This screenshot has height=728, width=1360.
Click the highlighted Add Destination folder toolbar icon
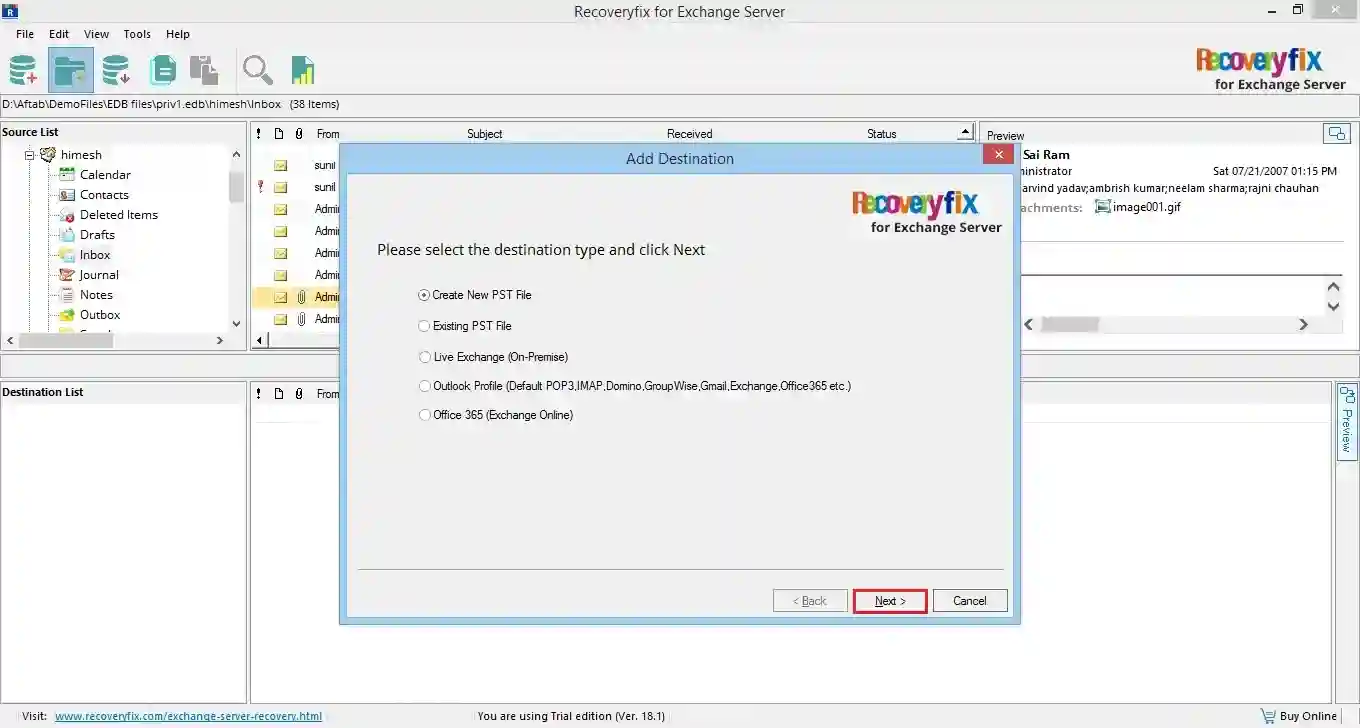click(x=70, y=70)
